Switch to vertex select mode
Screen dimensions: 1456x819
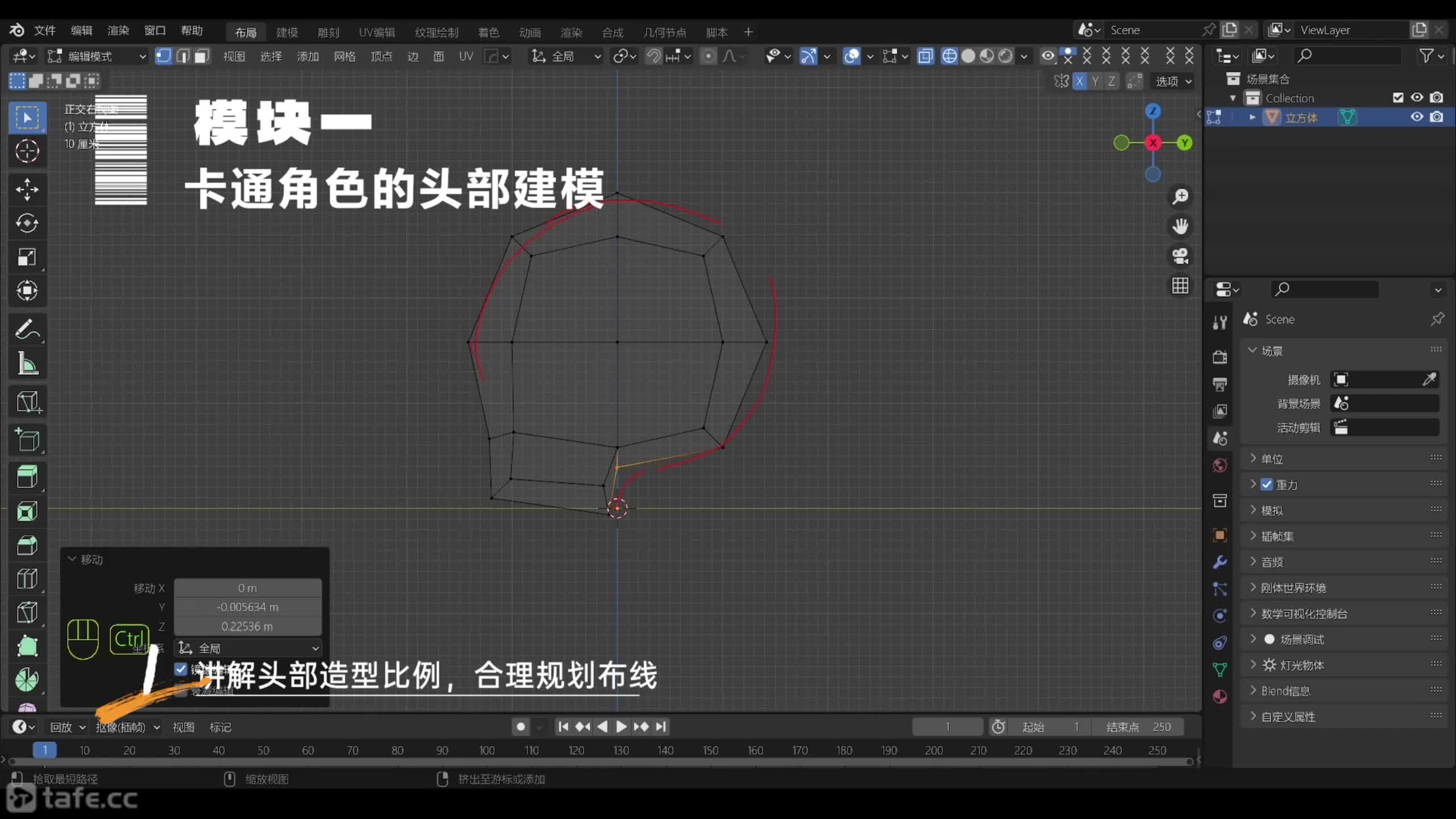coord(163,56)
